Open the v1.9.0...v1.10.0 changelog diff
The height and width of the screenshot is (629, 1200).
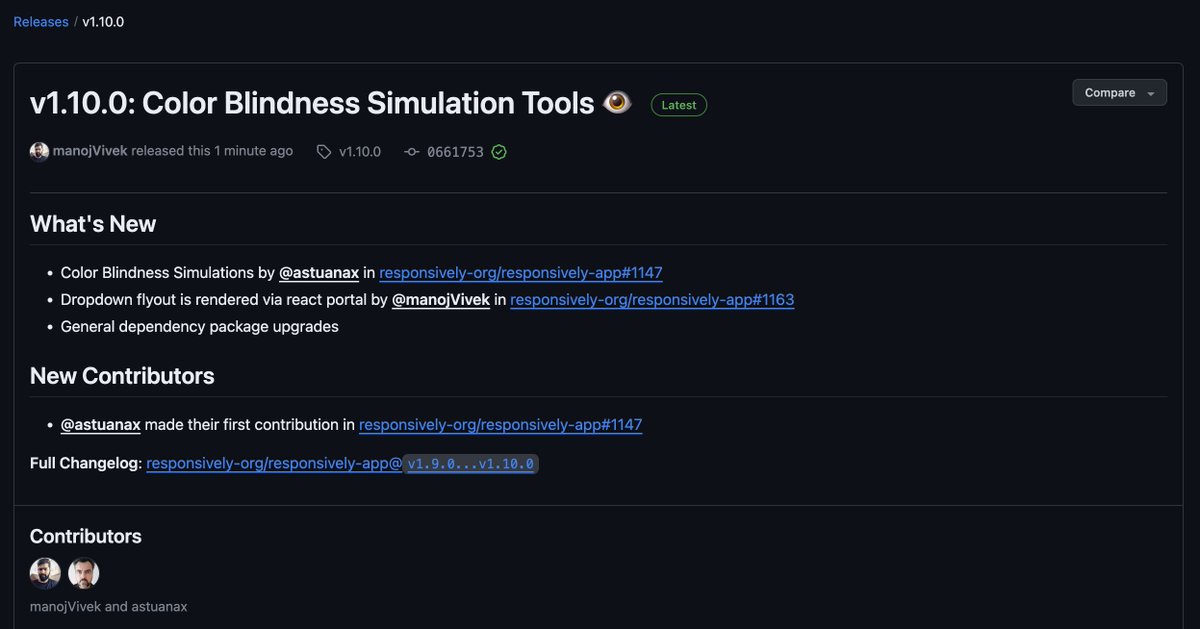click(470, 464)
